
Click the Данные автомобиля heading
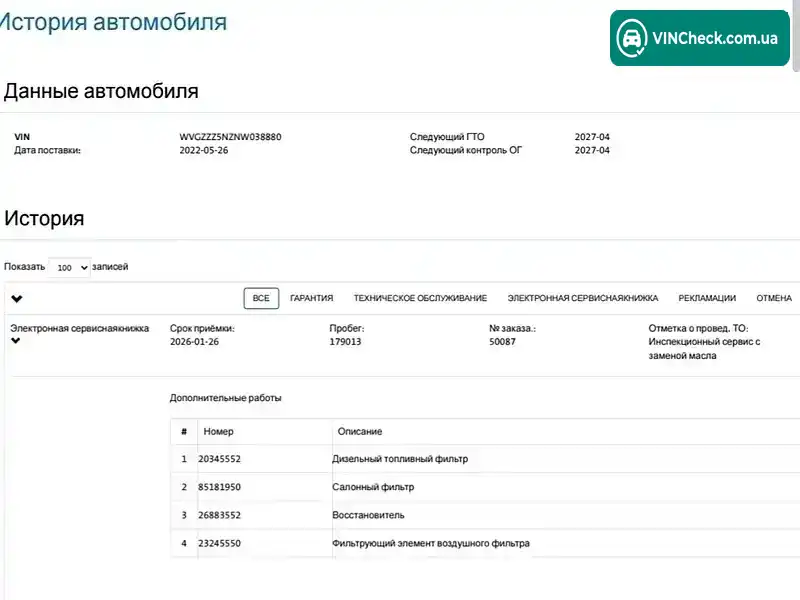coord(101,91)
